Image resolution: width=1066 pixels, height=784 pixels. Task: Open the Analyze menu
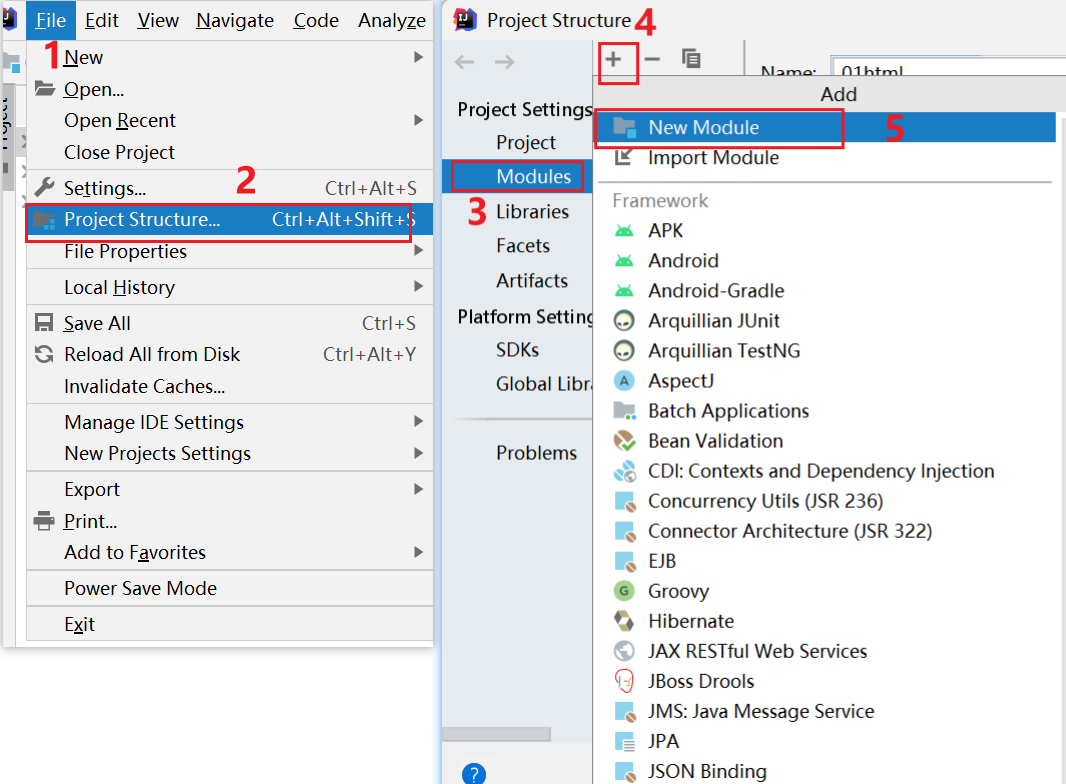point(392,20)
